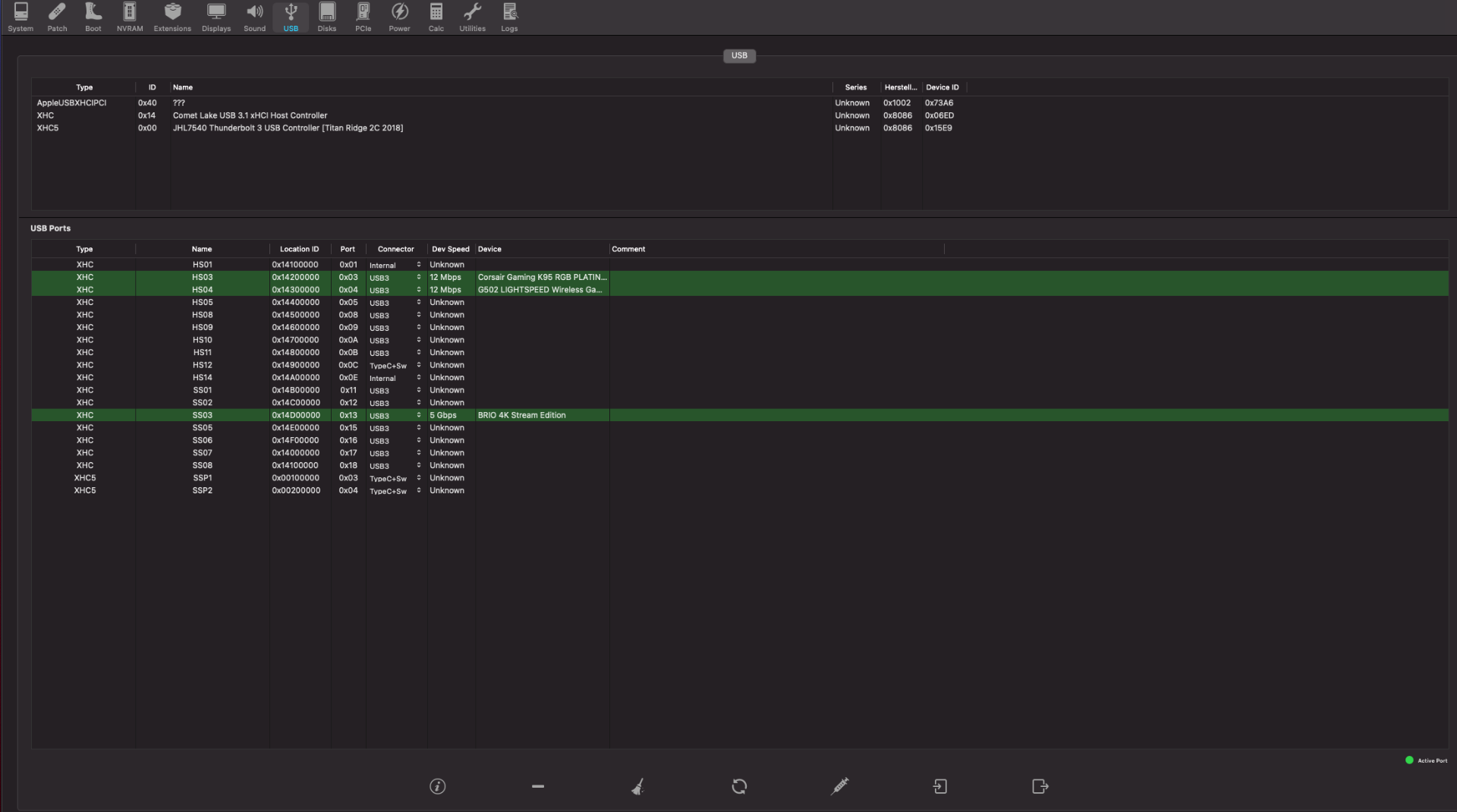Go to the Extensions section
Viewport: 1457px width, 812px height.
(172, 17)
